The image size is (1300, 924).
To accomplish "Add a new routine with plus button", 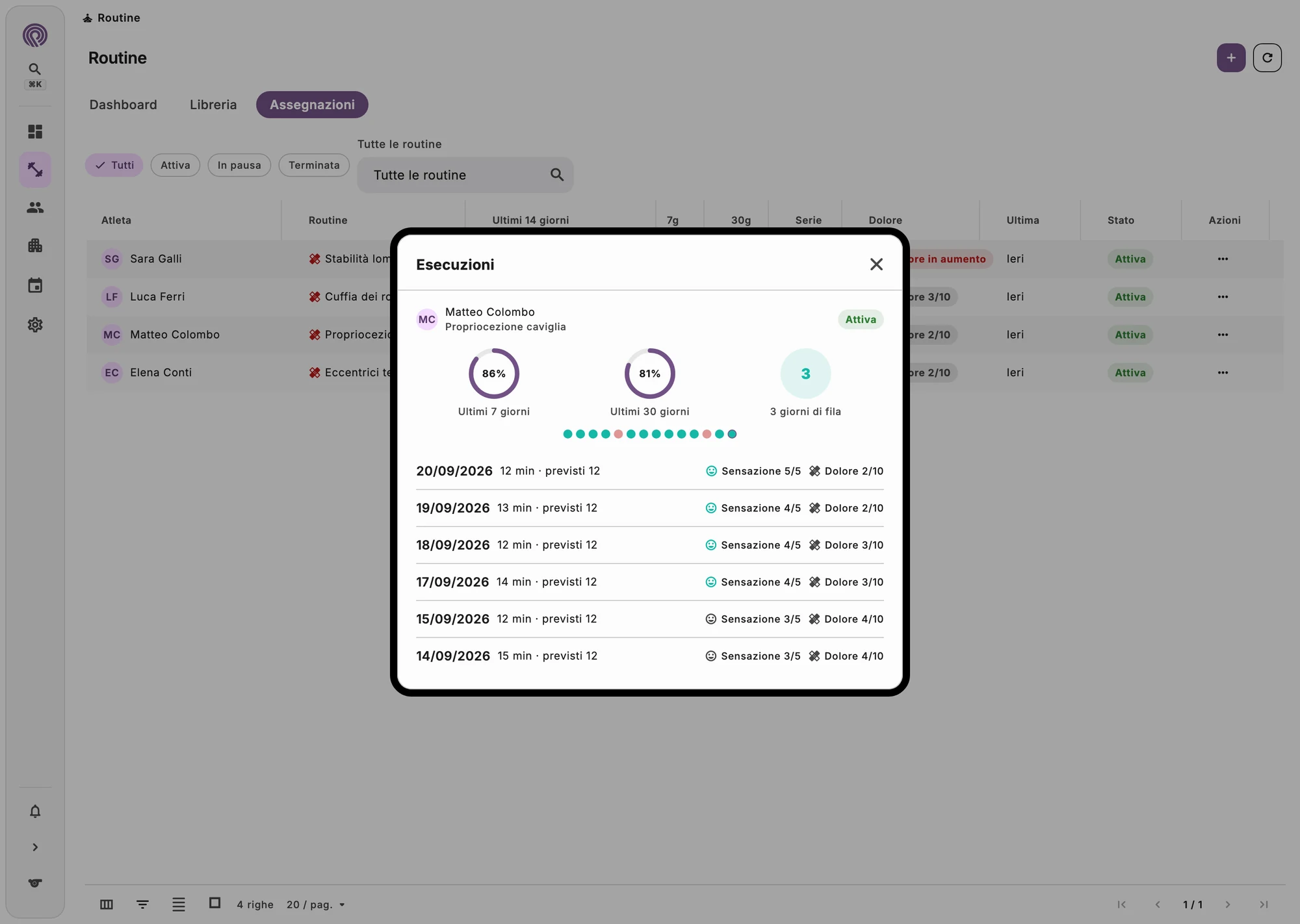I will pos(1231,58).
